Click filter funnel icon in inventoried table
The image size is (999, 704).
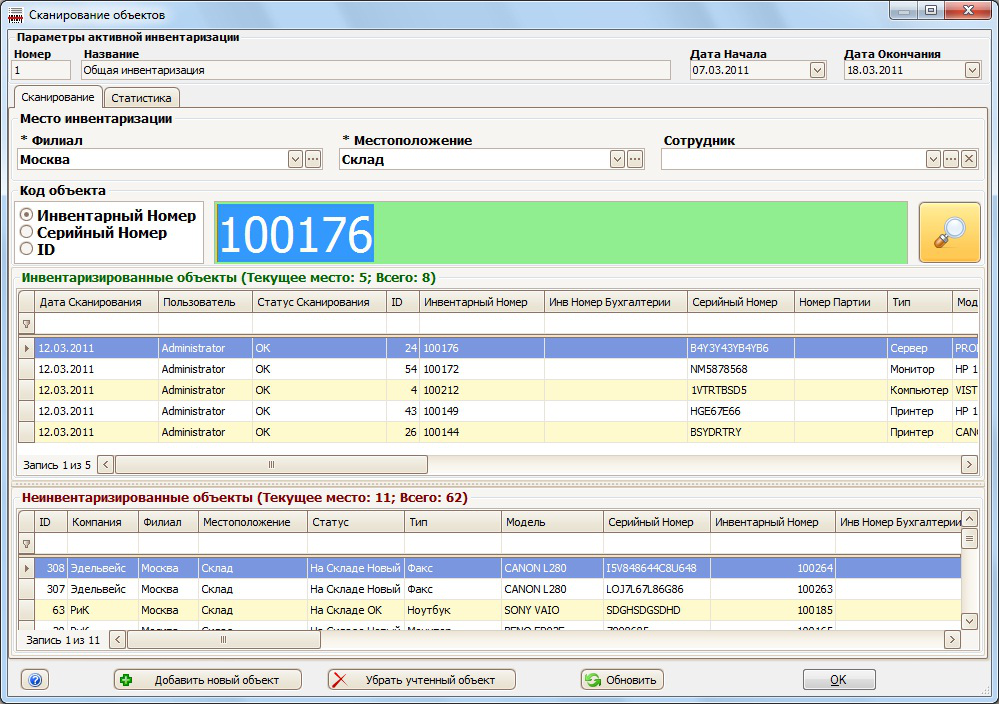coord(27,324)
